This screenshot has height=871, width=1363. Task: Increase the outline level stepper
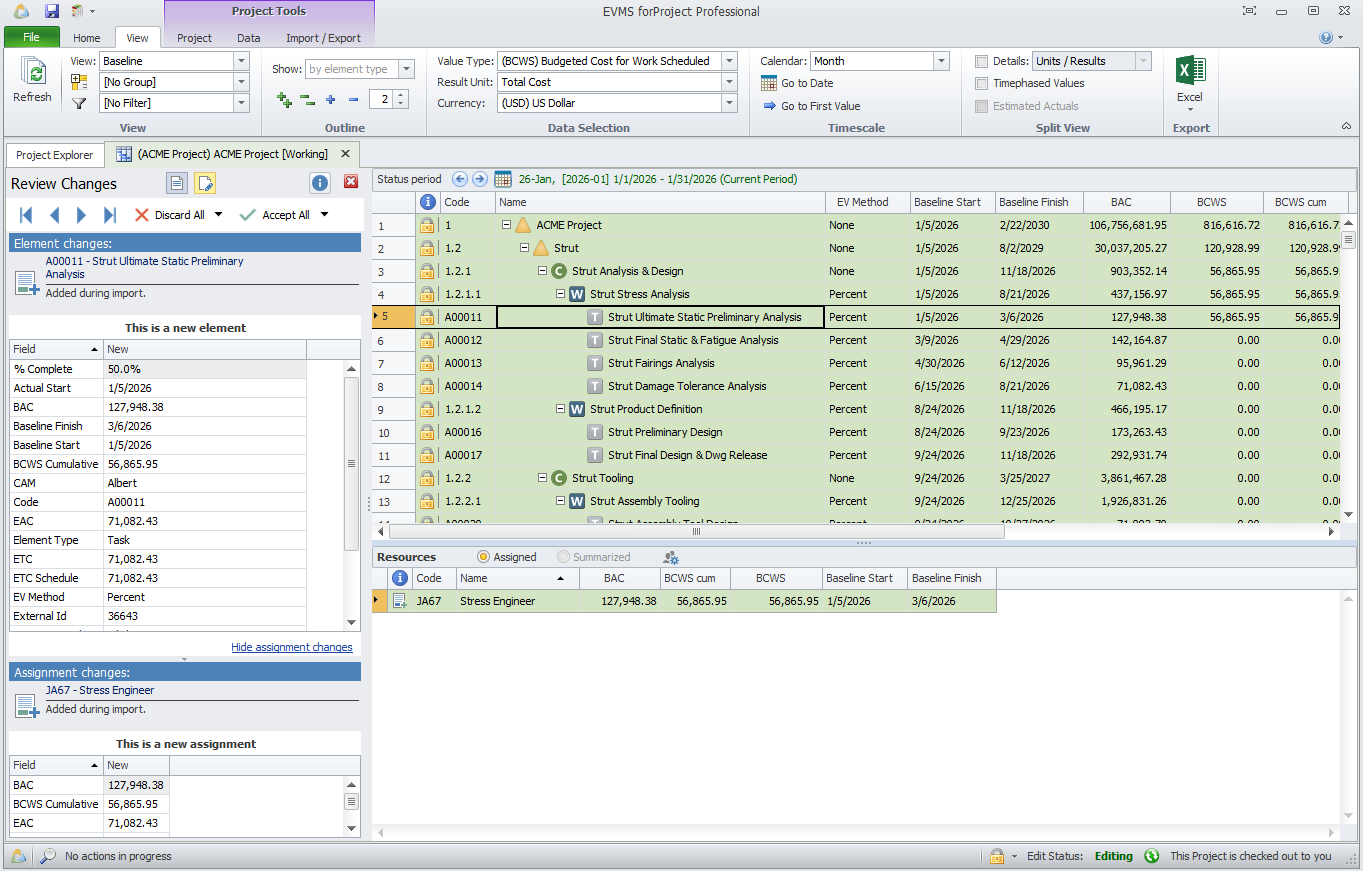click(x=401, y=95)
